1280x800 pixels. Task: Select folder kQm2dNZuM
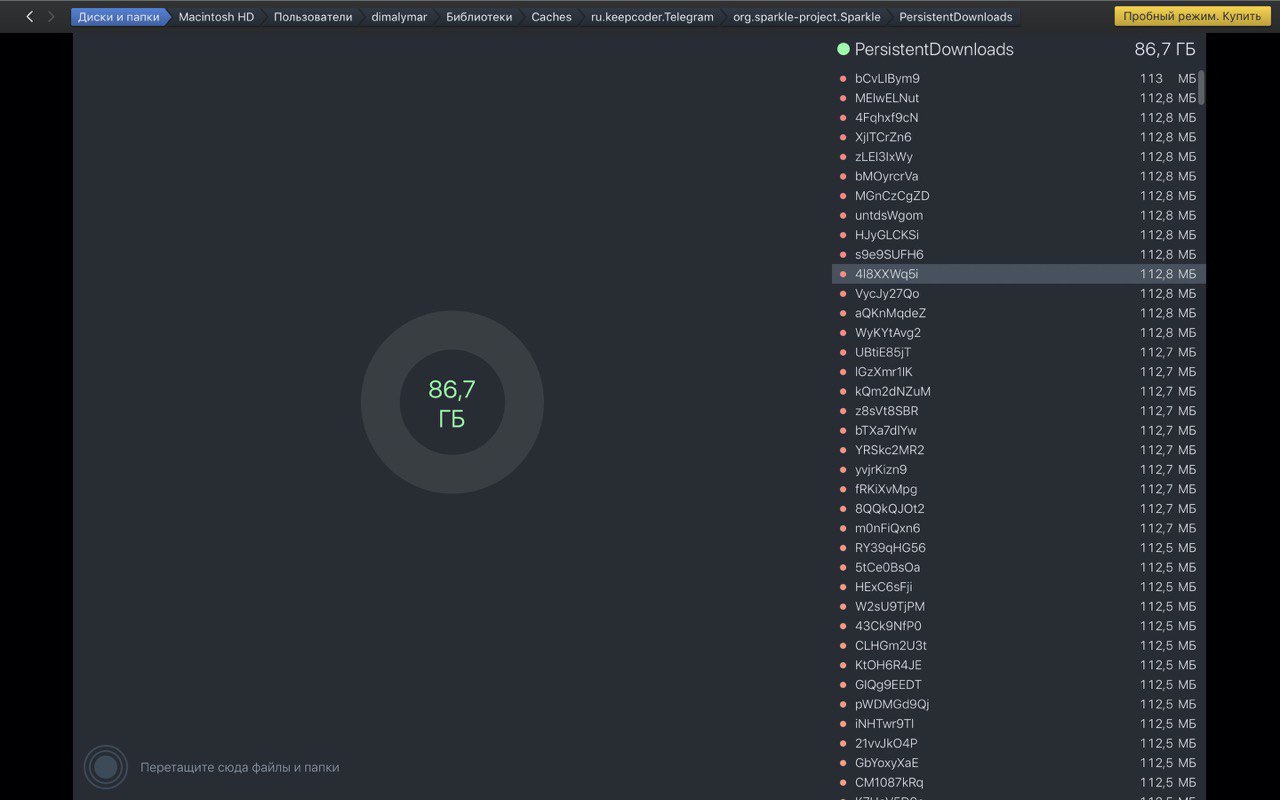tap(1019, 391)
